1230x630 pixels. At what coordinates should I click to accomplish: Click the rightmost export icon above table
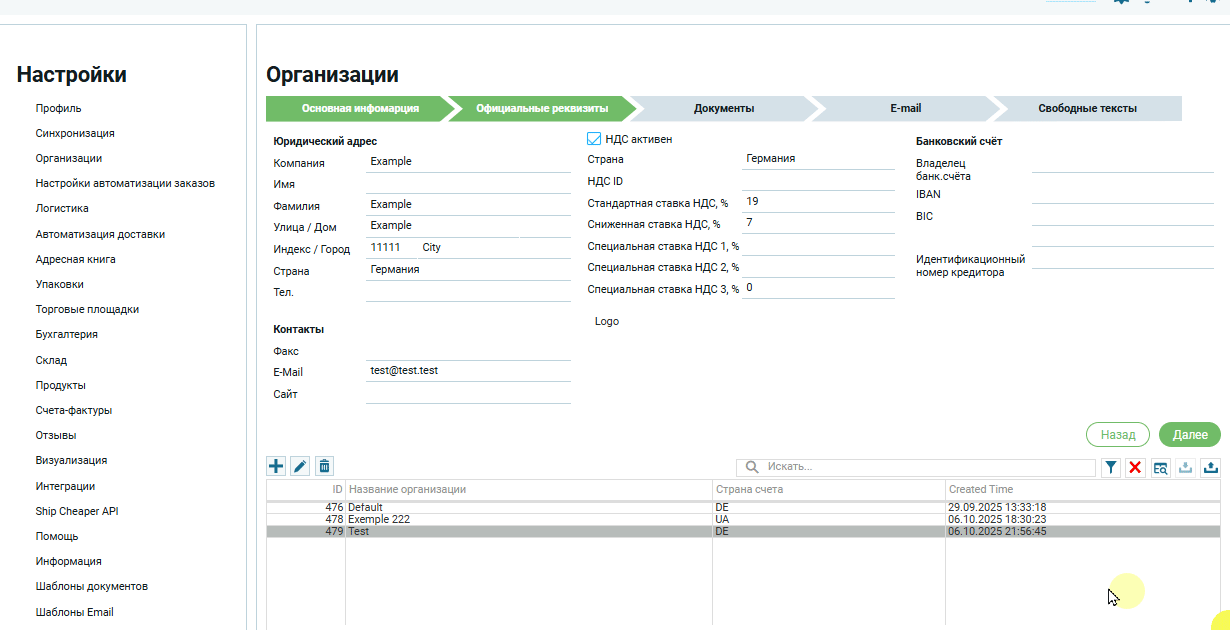click(1210, 467)
